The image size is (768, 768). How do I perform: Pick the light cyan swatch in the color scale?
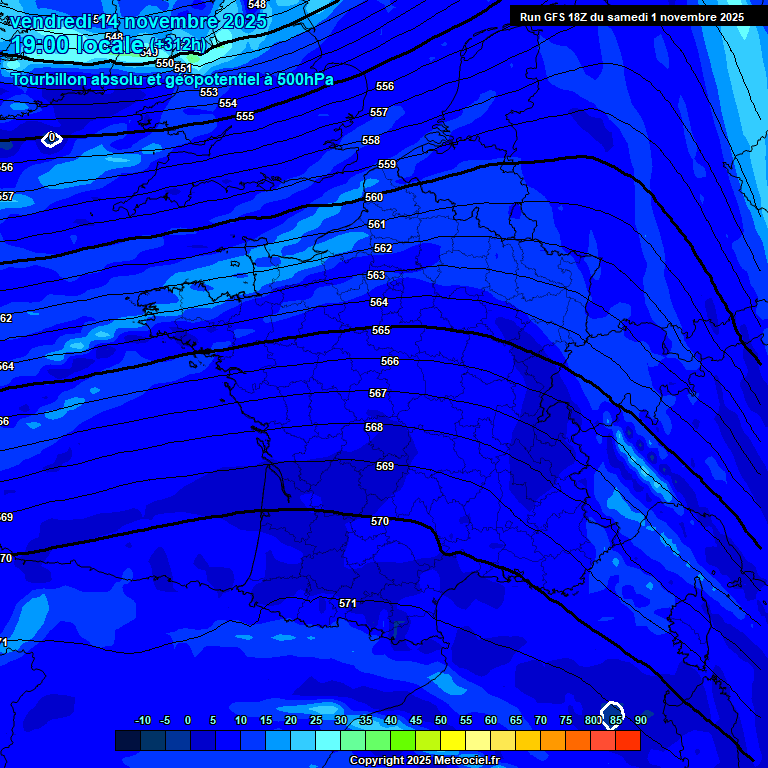pyautogui.click(x=327, y=741)
